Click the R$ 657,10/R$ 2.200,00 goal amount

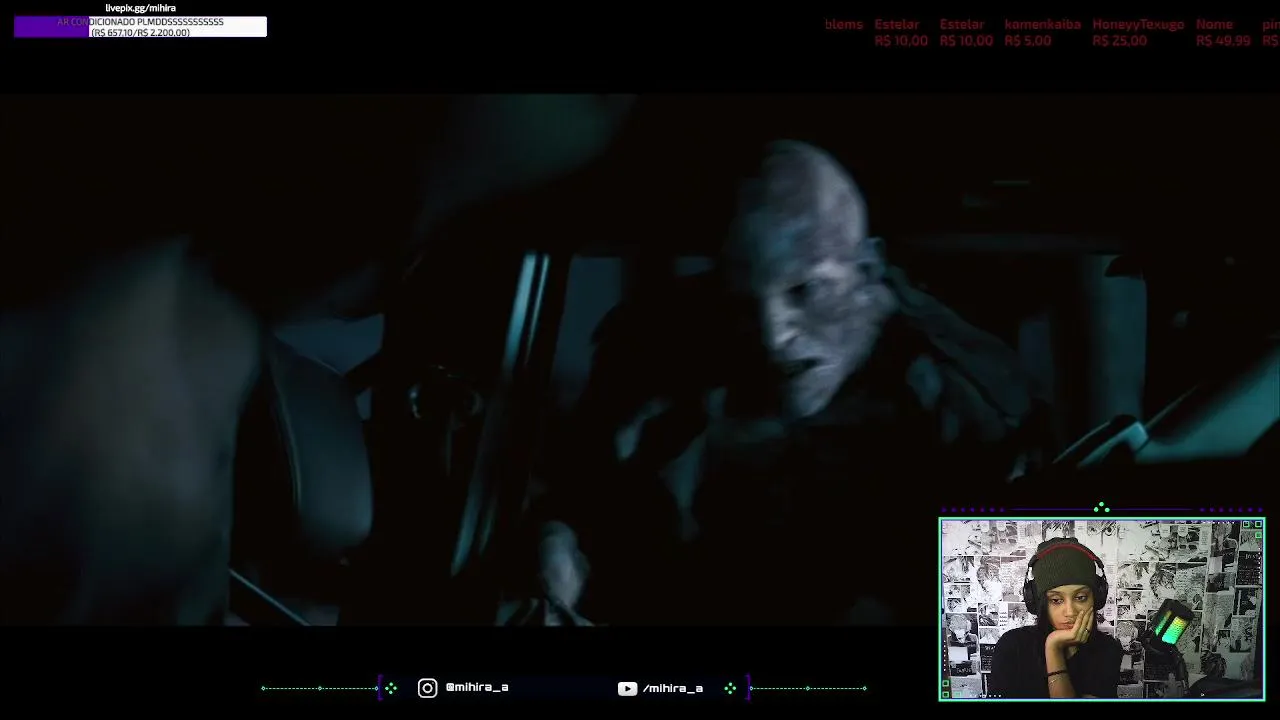click(140, 33)
